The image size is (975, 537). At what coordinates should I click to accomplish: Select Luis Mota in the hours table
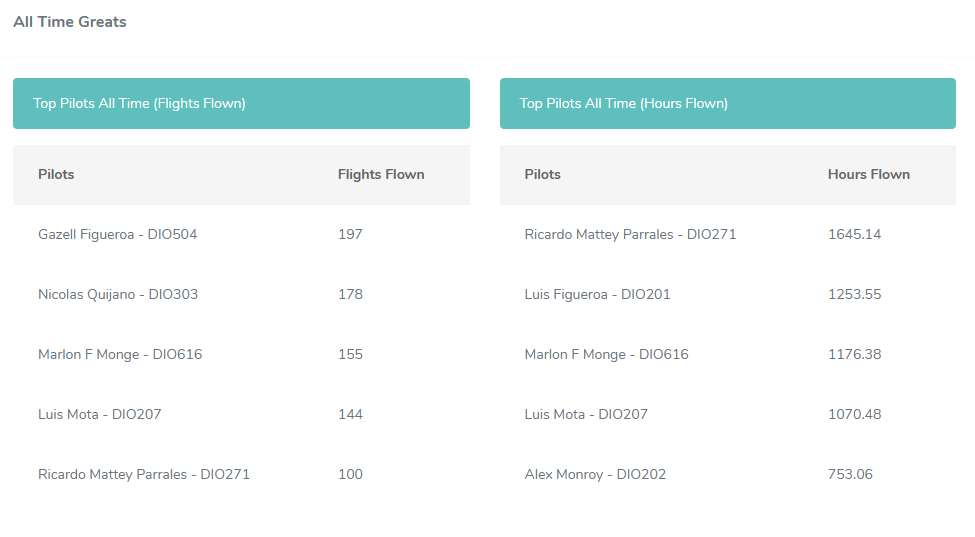pyautogui.click(x=586, y=414)
